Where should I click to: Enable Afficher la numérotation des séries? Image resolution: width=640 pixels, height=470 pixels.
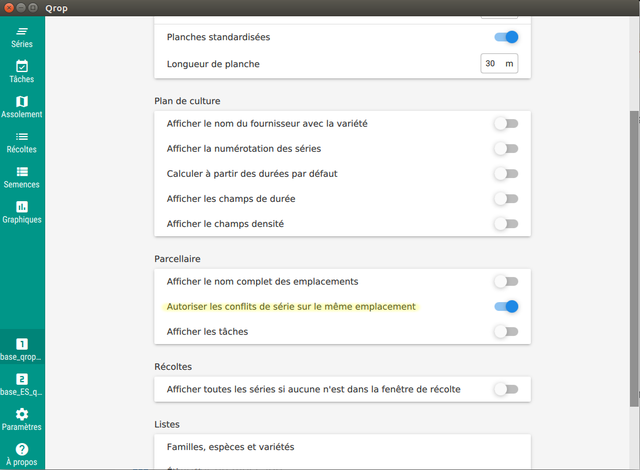coord(506,149)
